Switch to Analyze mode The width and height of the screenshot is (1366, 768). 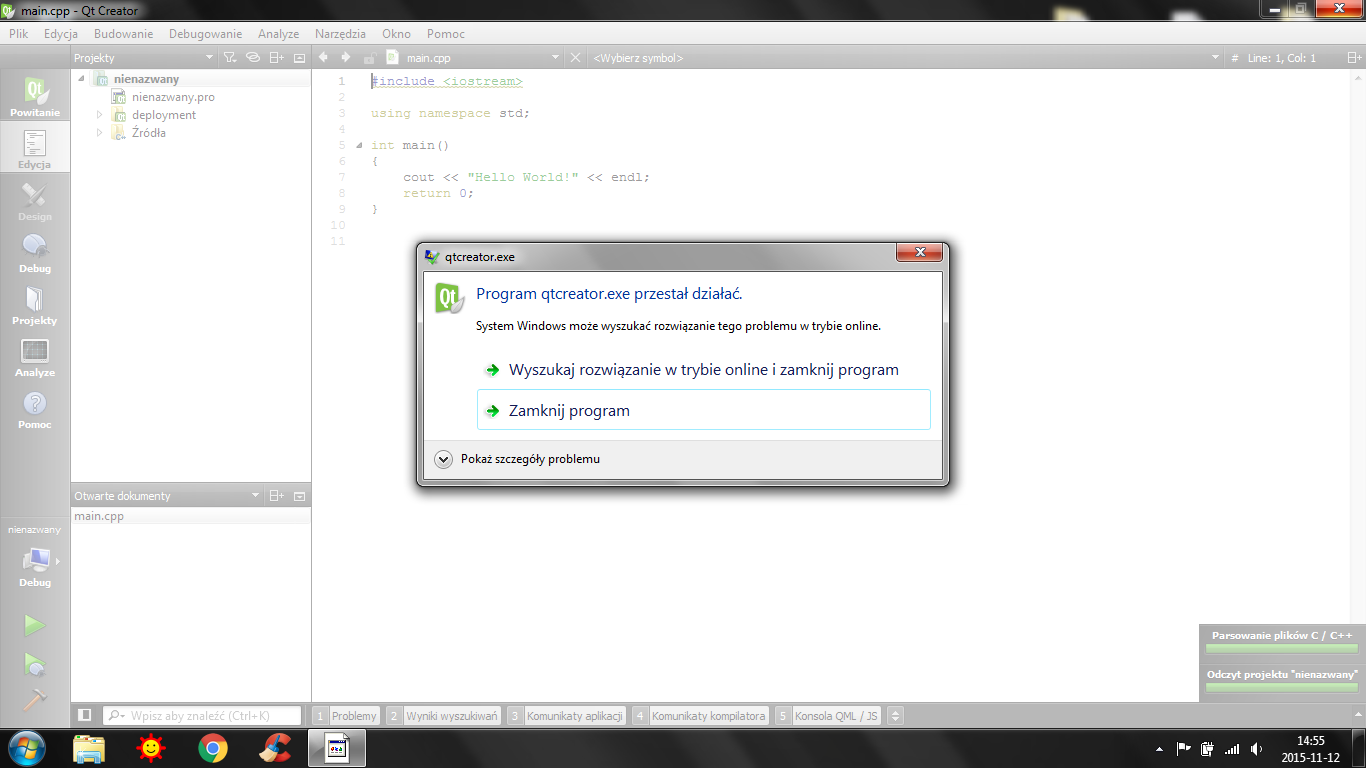point(35,357)
